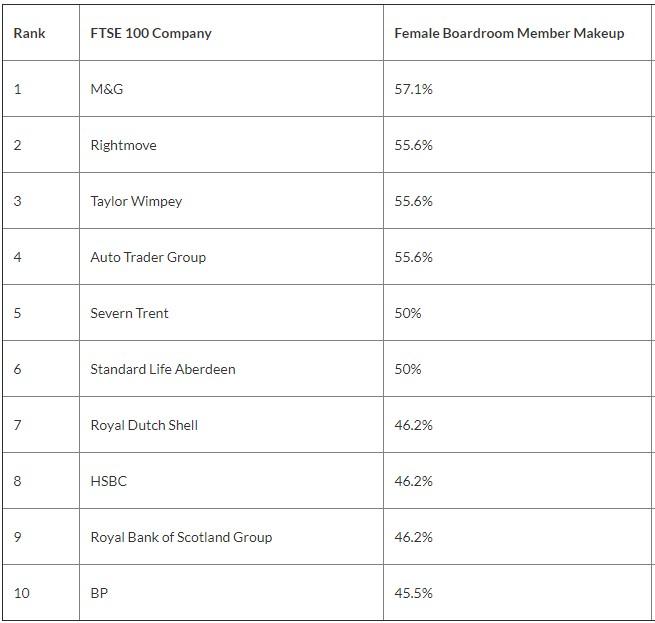Select the BP company cell
Image resolution: width=655 pixels, height=623 pixels.
tap(99, 593)
